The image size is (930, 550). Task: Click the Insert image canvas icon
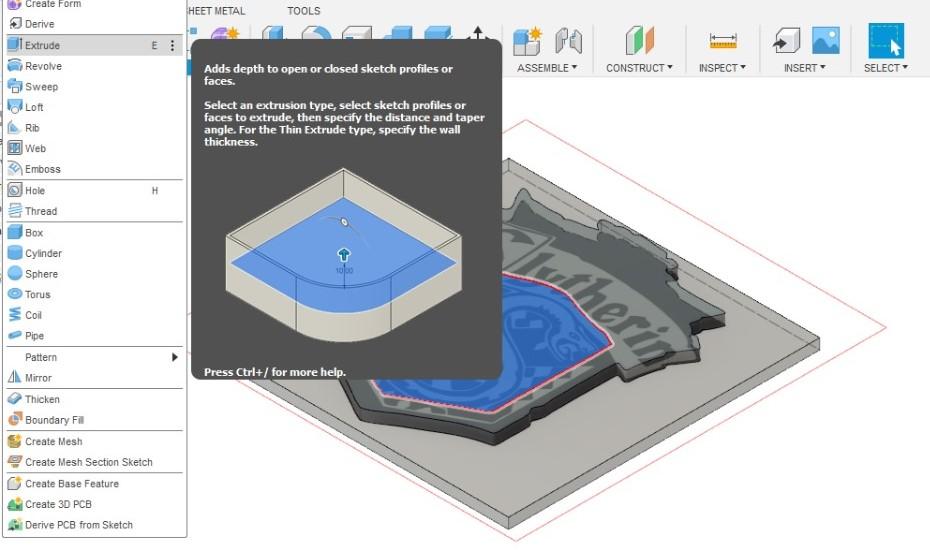click(x=826, y=40)
